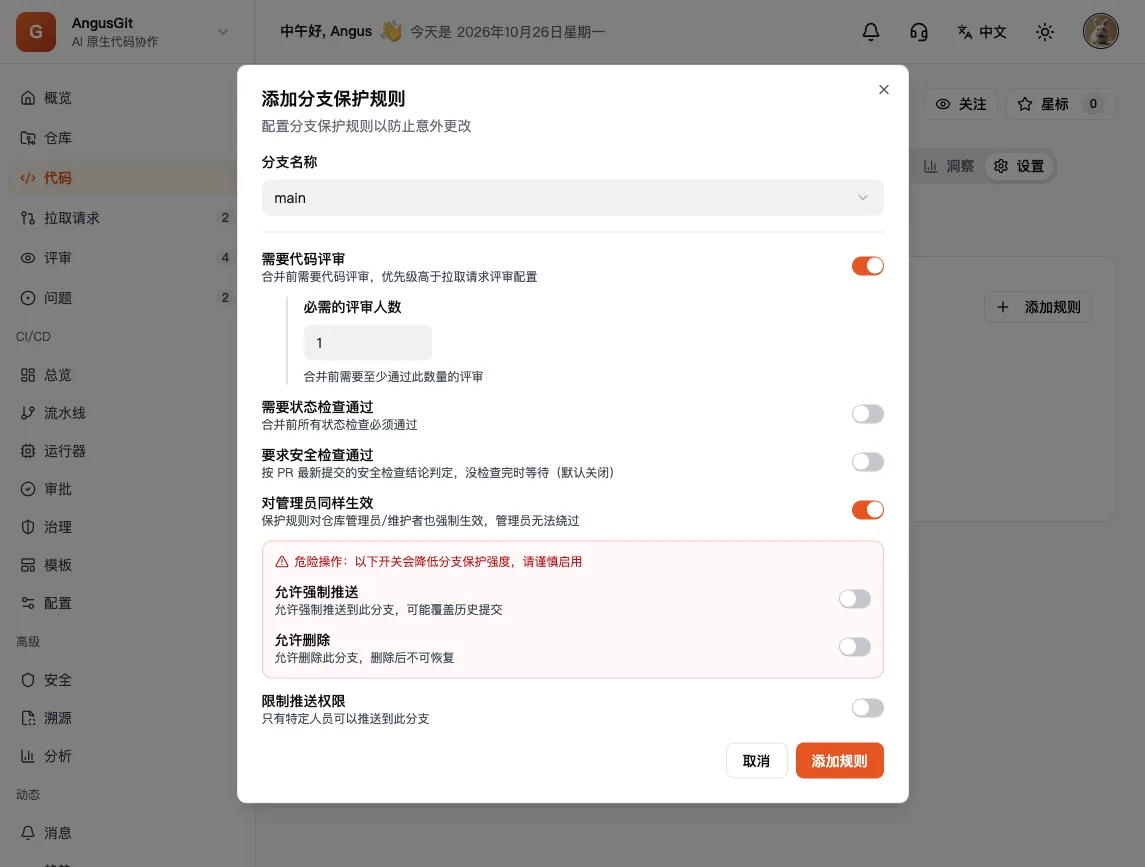Click the 消息 bell icon in sidebar
Viewport: 1145px width, 867px height.
(x=28, y=833)
